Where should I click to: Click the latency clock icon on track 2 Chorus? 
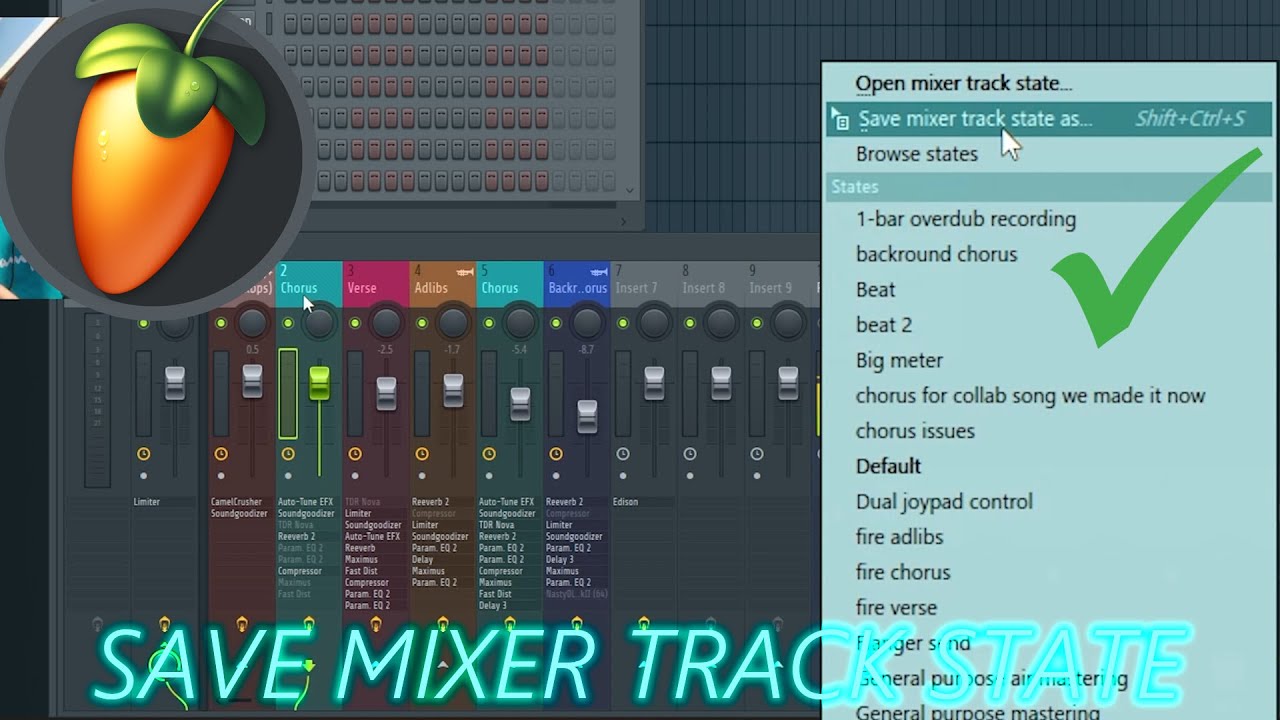[x=288, y=454]
